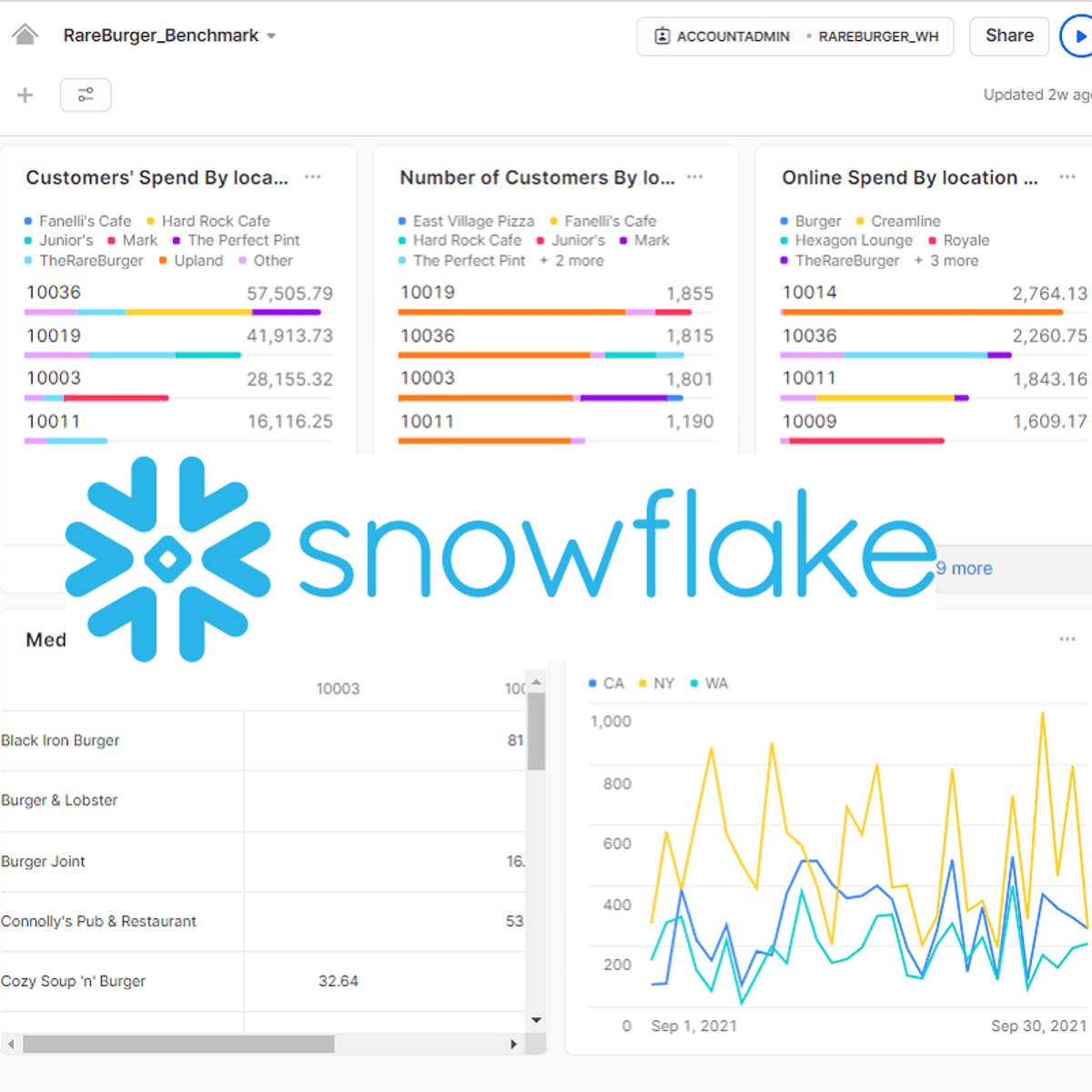Expand '3 more' legend in Online Spend
The image size is (1092, 1092).
(946, 260)
